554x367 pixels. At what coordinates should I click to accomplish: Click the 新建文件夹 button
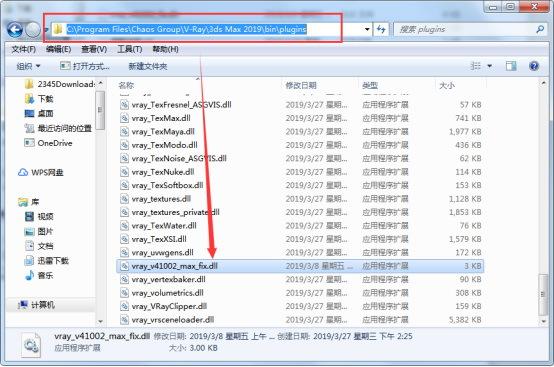click(x=148, y=66)
